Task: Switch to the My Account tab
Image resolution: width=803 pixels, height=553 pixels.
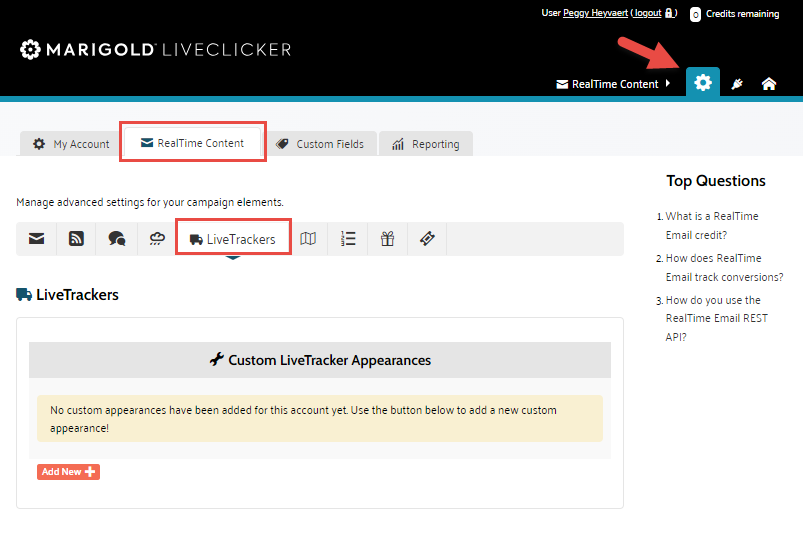Action: tap(70, 144)
